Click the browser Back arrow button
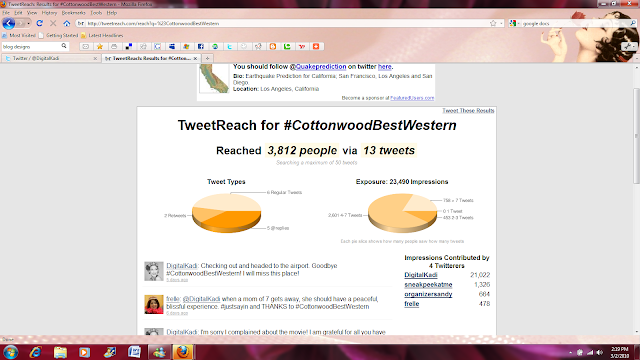The width and height of the screenshot is (640, 360). click(x=9, y=23)
